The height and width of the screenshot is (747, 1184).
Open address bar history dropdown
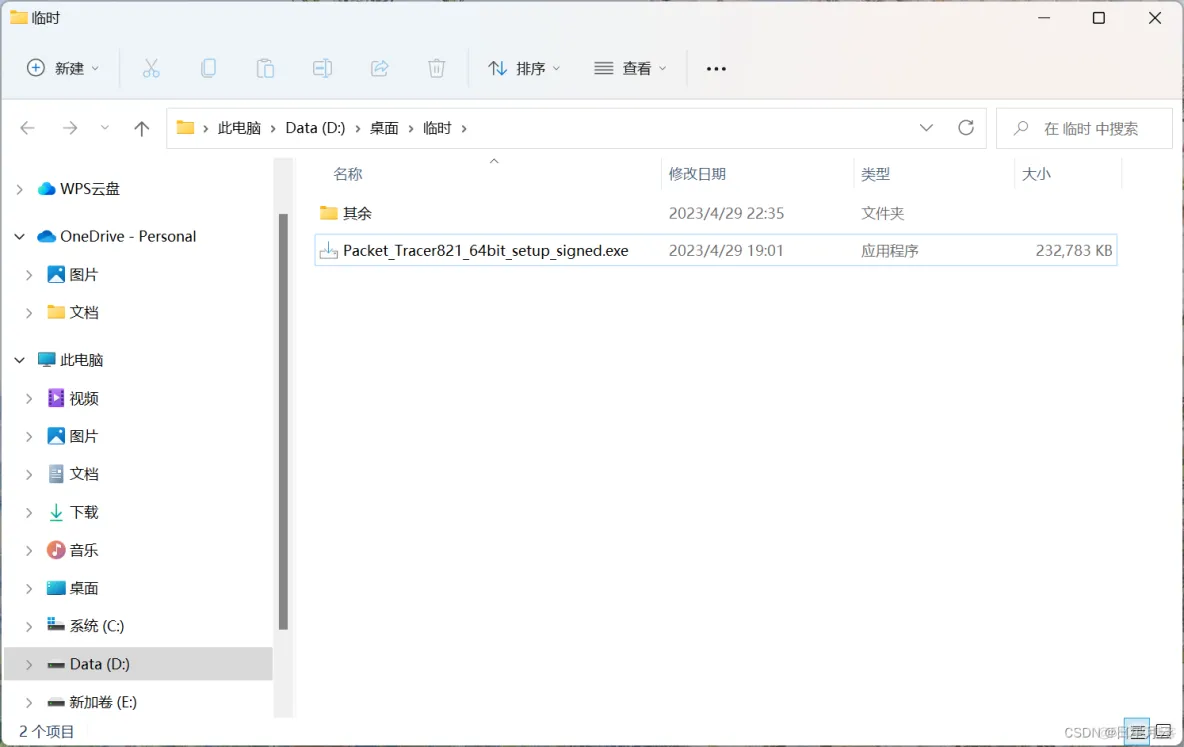(927, 128)
